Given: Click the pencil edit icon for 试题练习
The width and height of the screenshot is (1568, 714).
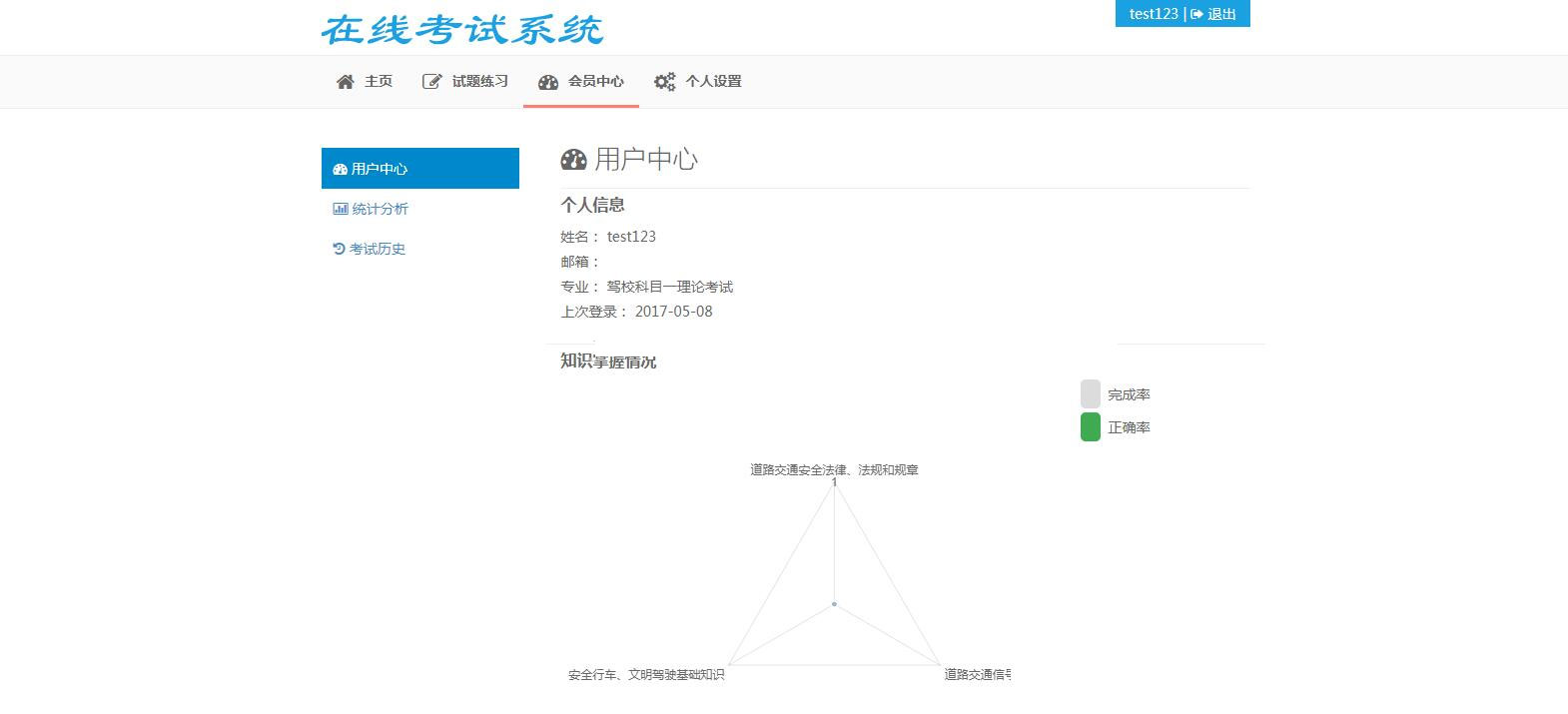Looking at the screenshot, I should point(431,82).
